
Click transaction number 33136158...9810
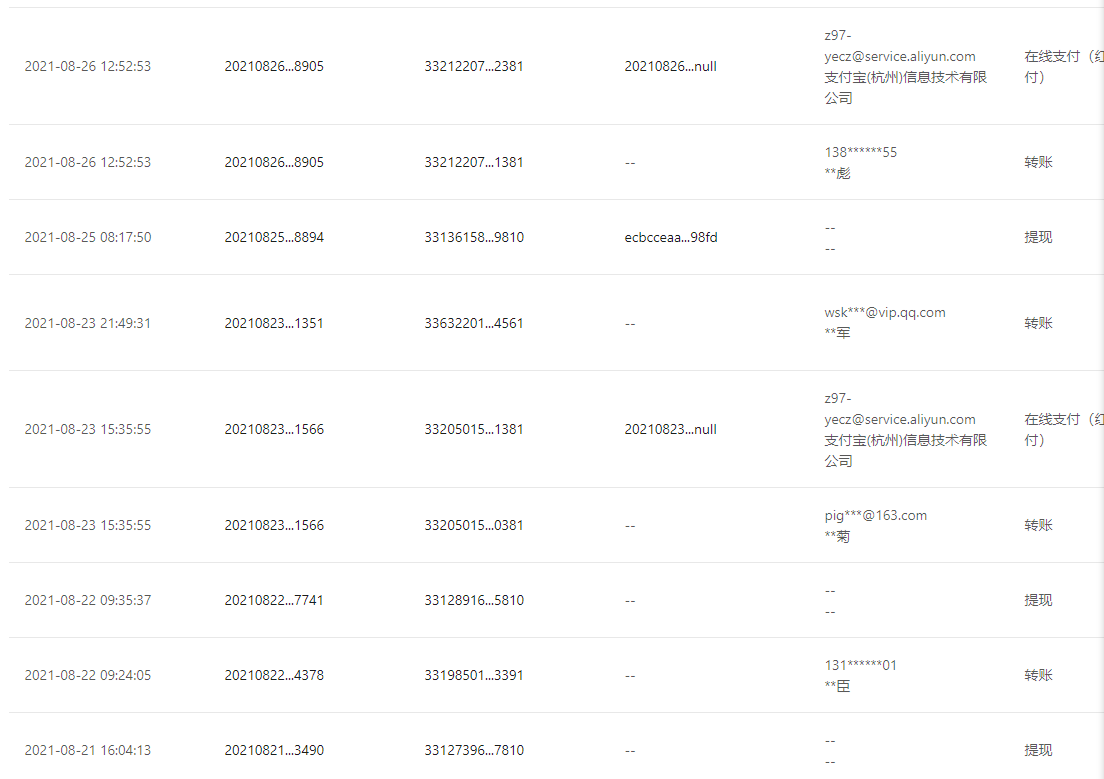(x=473, y=237)
